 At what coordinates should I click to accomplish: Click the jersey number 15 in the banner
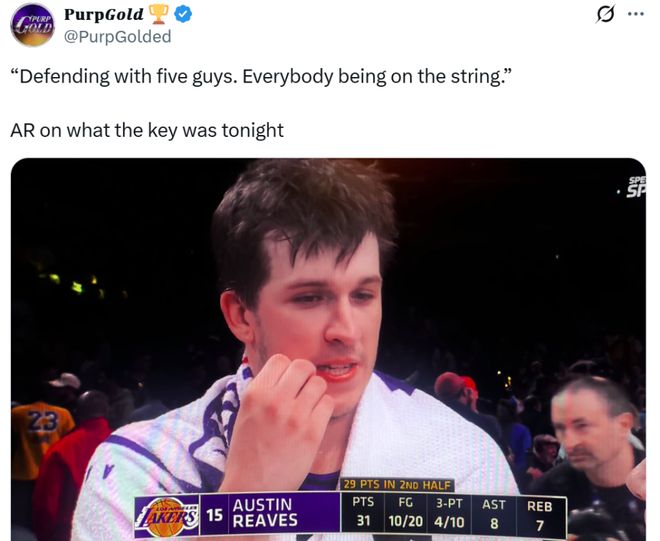point(215,514)
